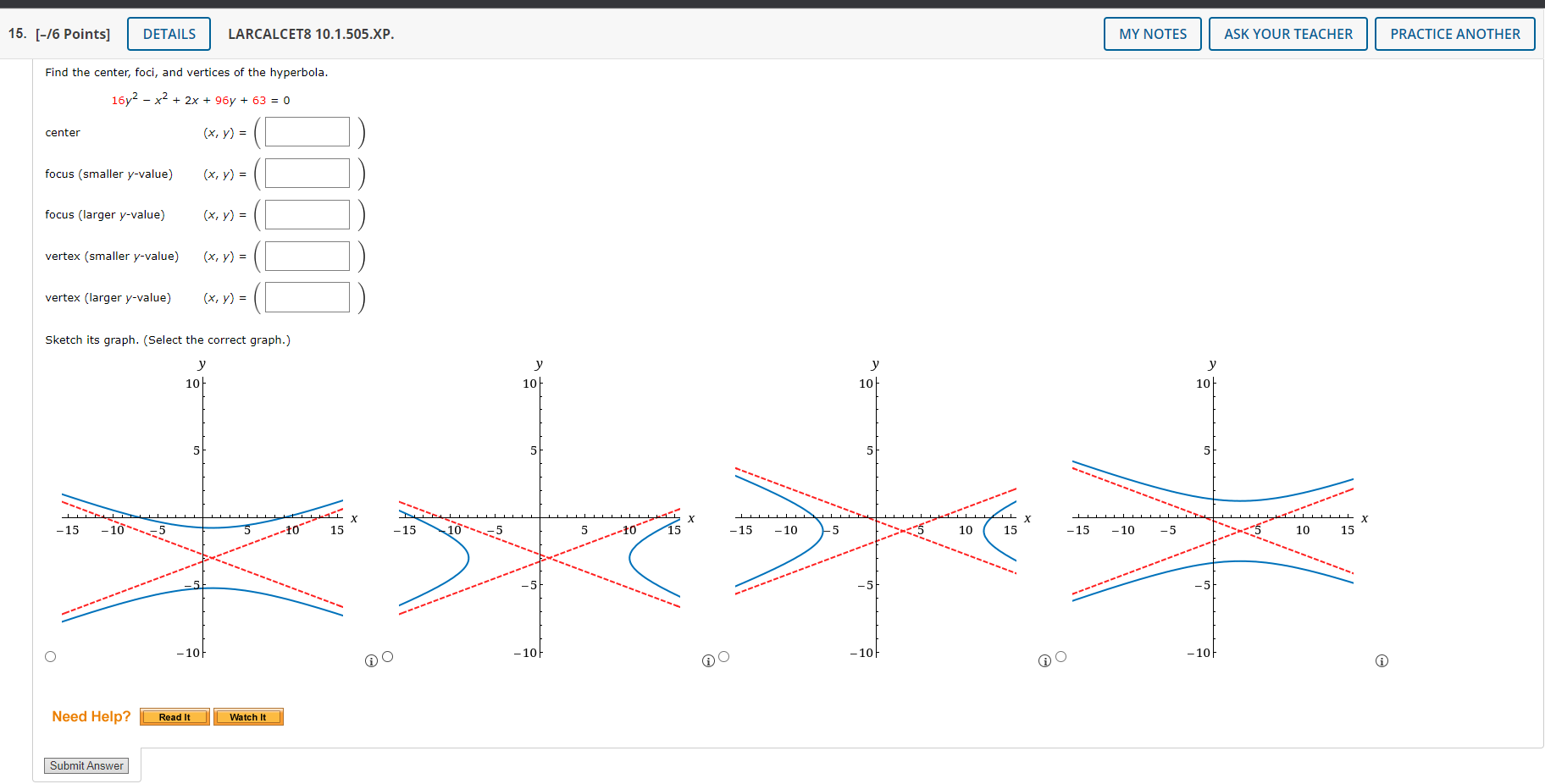Screen dimensions: 1545x784
Task: Open info icon for third graph
Action: (1044, 661)
